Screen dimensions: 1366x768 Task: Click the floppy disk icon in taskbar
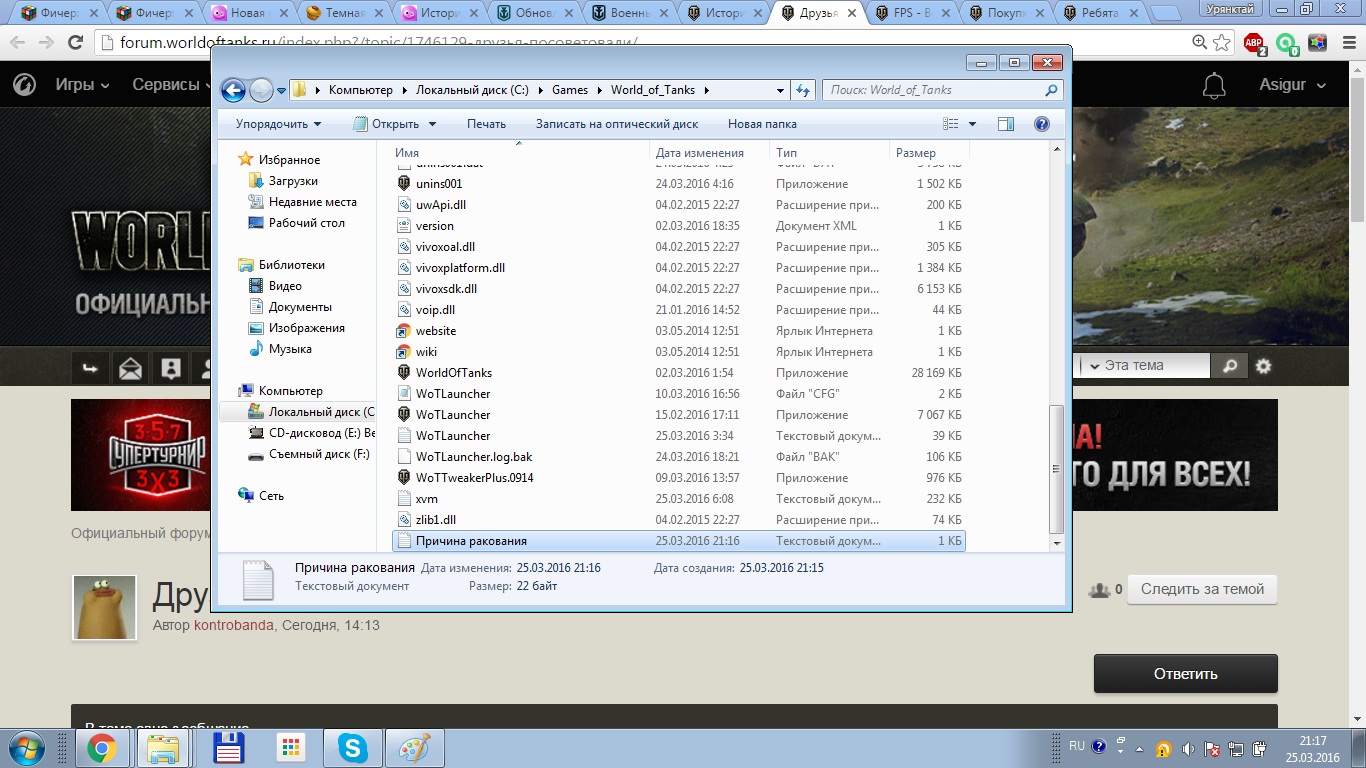coord(229,748)
